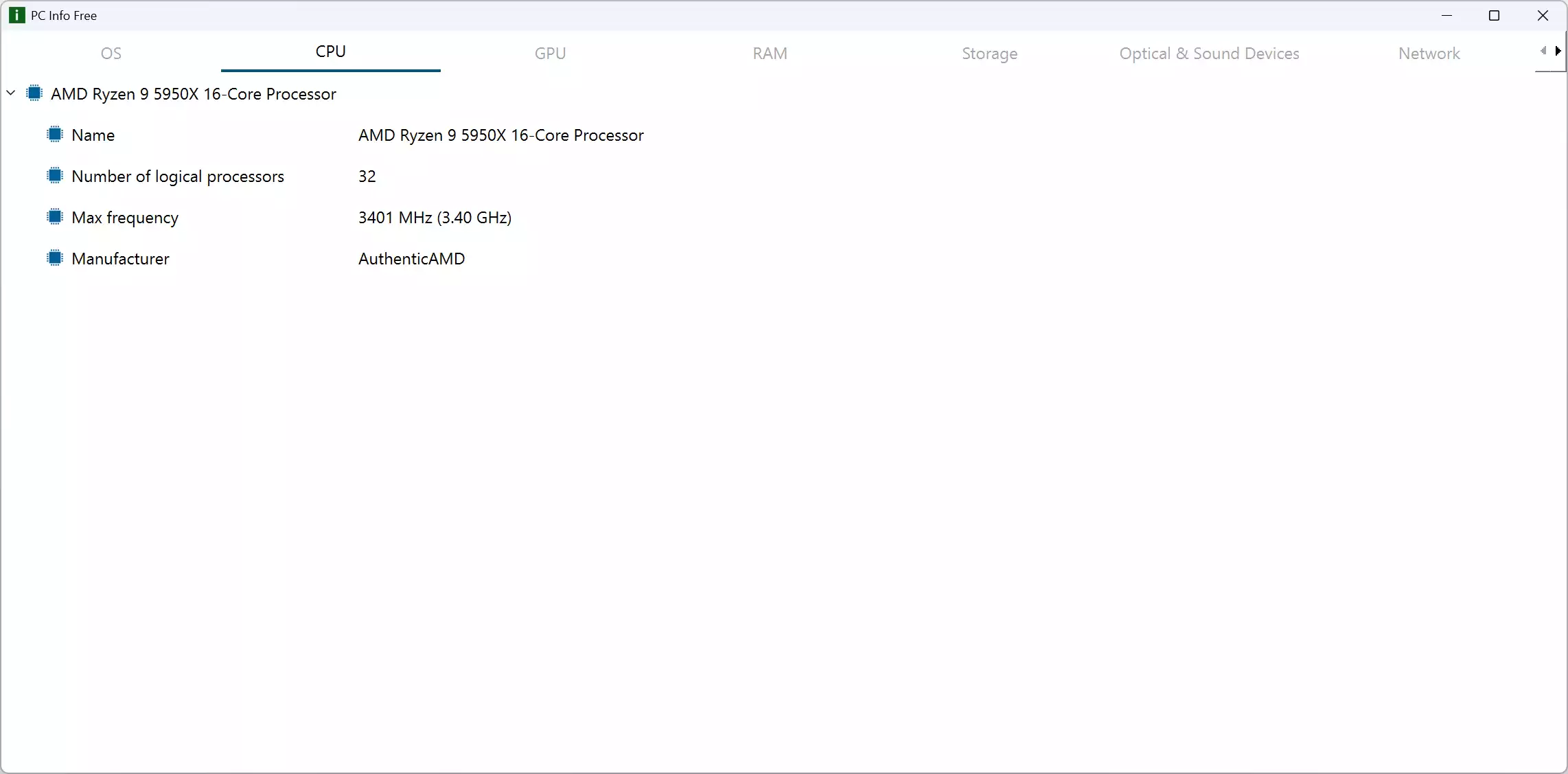Click the chip icon next to Manufacturer
This screenshot has width=1568, height=774.
pos(55,258)
